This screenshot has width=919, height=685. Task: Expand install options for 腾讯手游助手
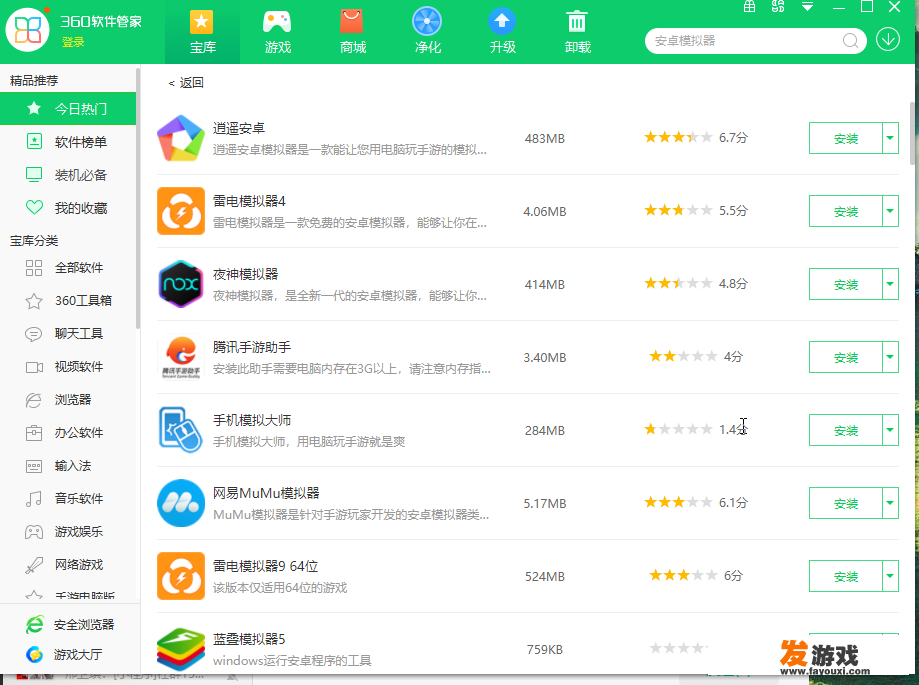(x=890, y=357)
